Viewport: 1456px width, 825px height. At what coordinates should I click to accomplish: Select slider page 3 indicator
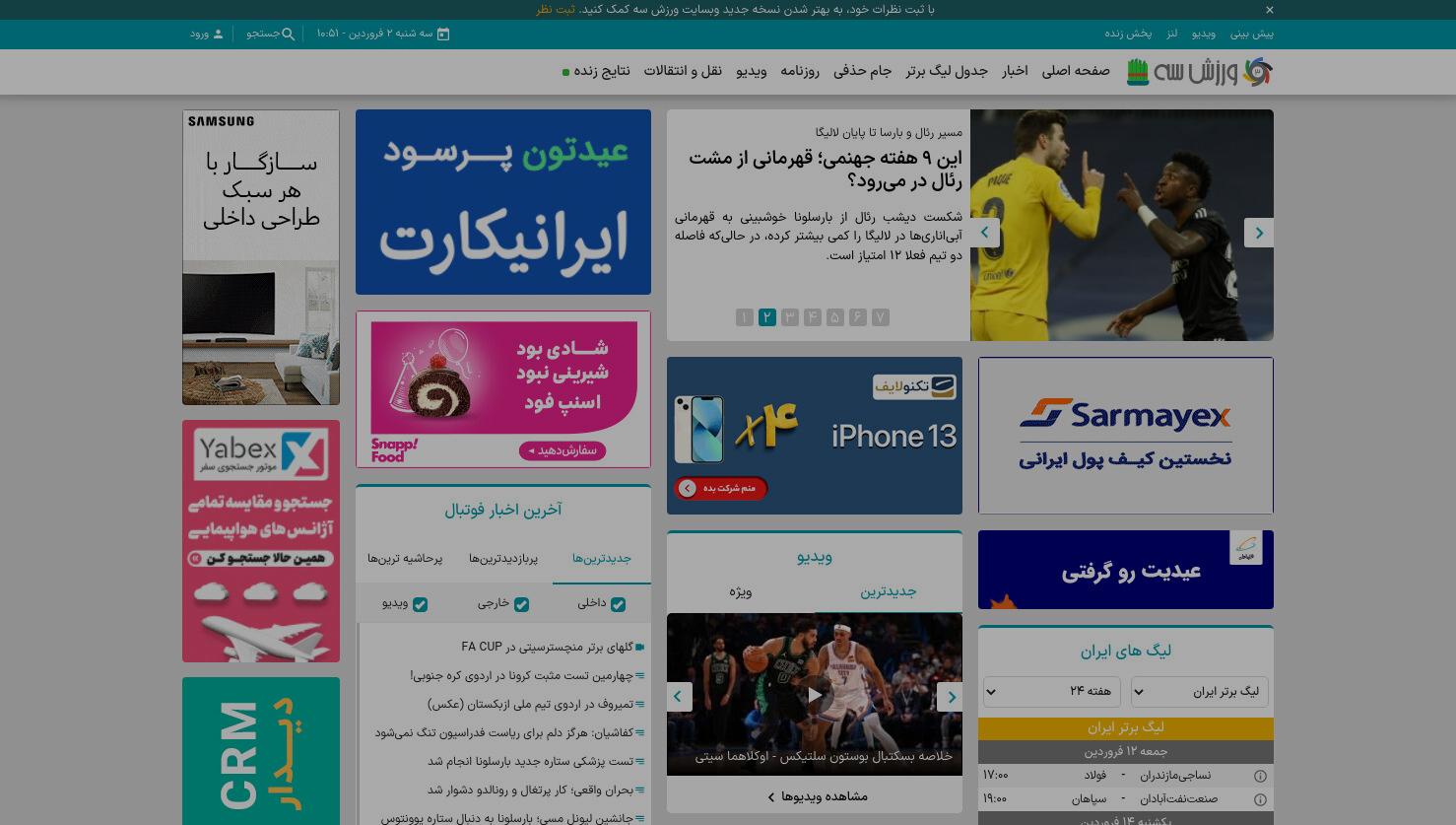coord(789,317)
